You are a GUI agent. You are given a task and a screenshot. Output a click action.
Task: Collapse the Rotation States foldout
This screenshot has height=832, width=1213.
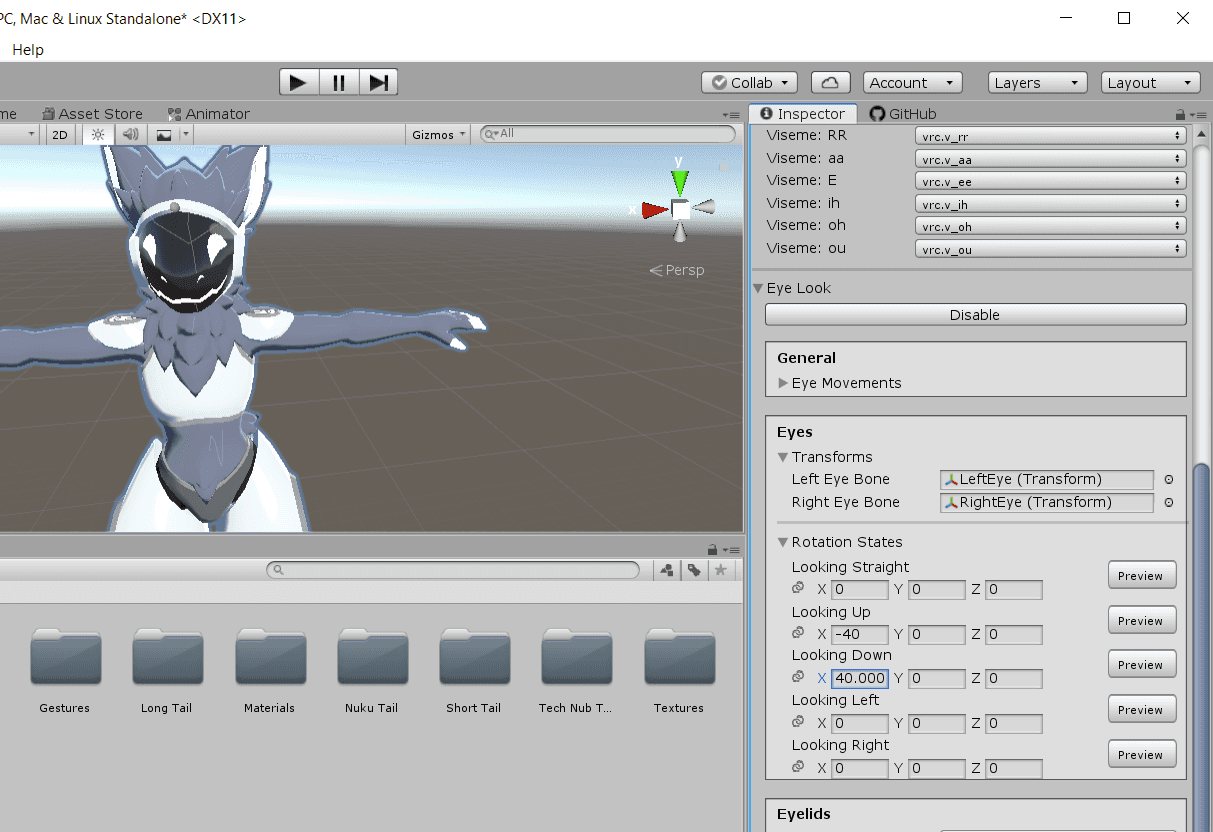pos(783,542)
